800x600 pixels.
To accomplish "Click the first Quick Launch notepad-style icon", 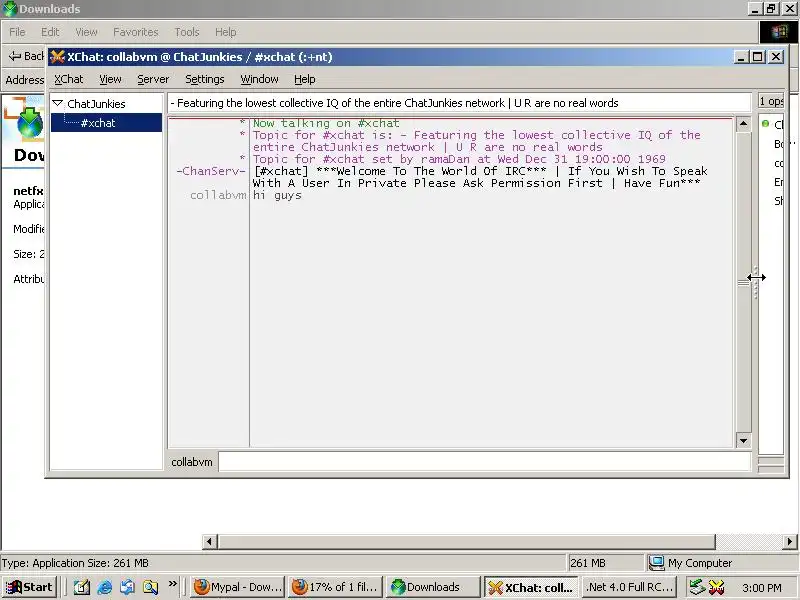I will tap(82, 587).
